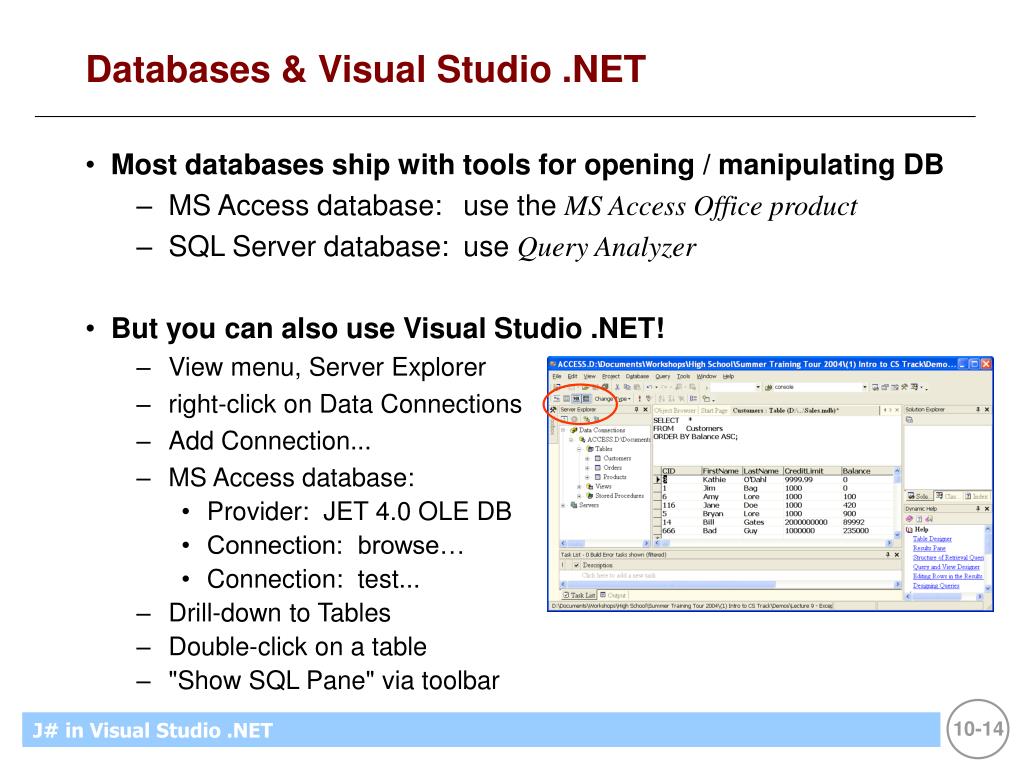The height and width of the screenshot is (768, 1024).
Task: Open the Structure of Retrieval Queries link
Action: pyautogui.click(x=948, y=558)
